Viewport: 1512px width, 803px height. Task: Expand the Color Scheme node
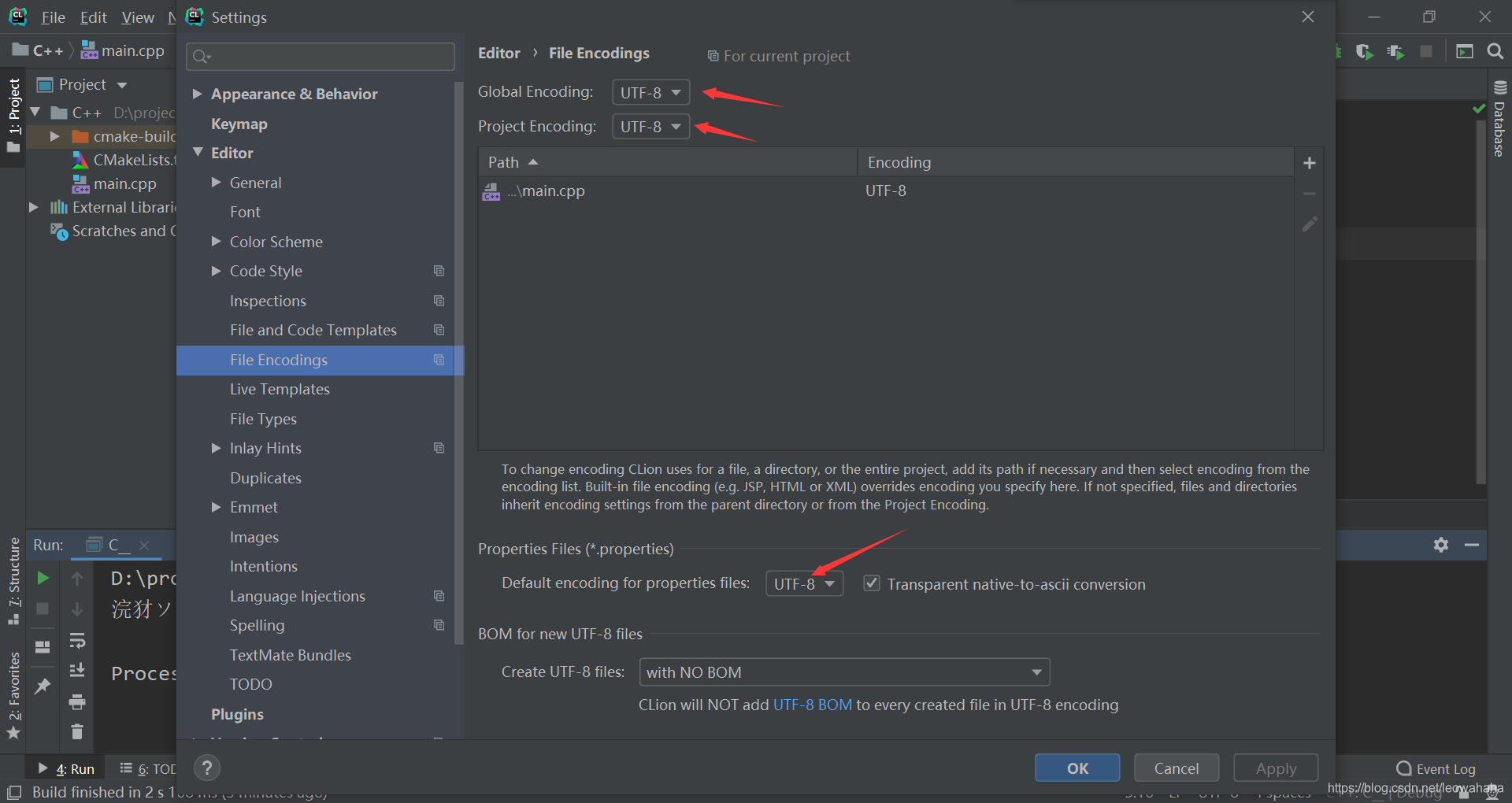pyautogui.click(x=216, y=242)
